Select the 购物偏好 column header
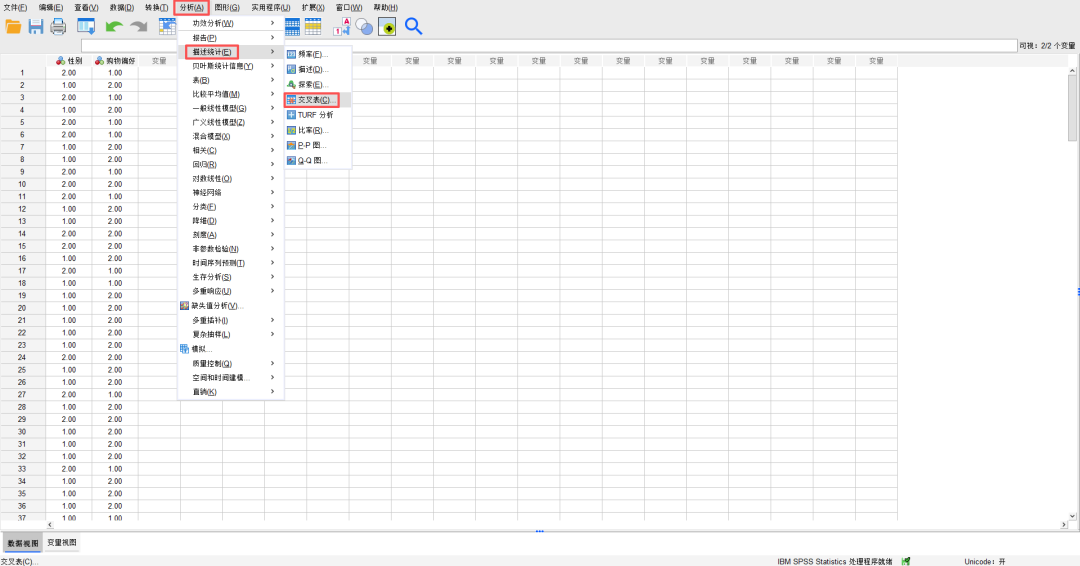Screen dimensions: 1080x566 click(115, 61)
